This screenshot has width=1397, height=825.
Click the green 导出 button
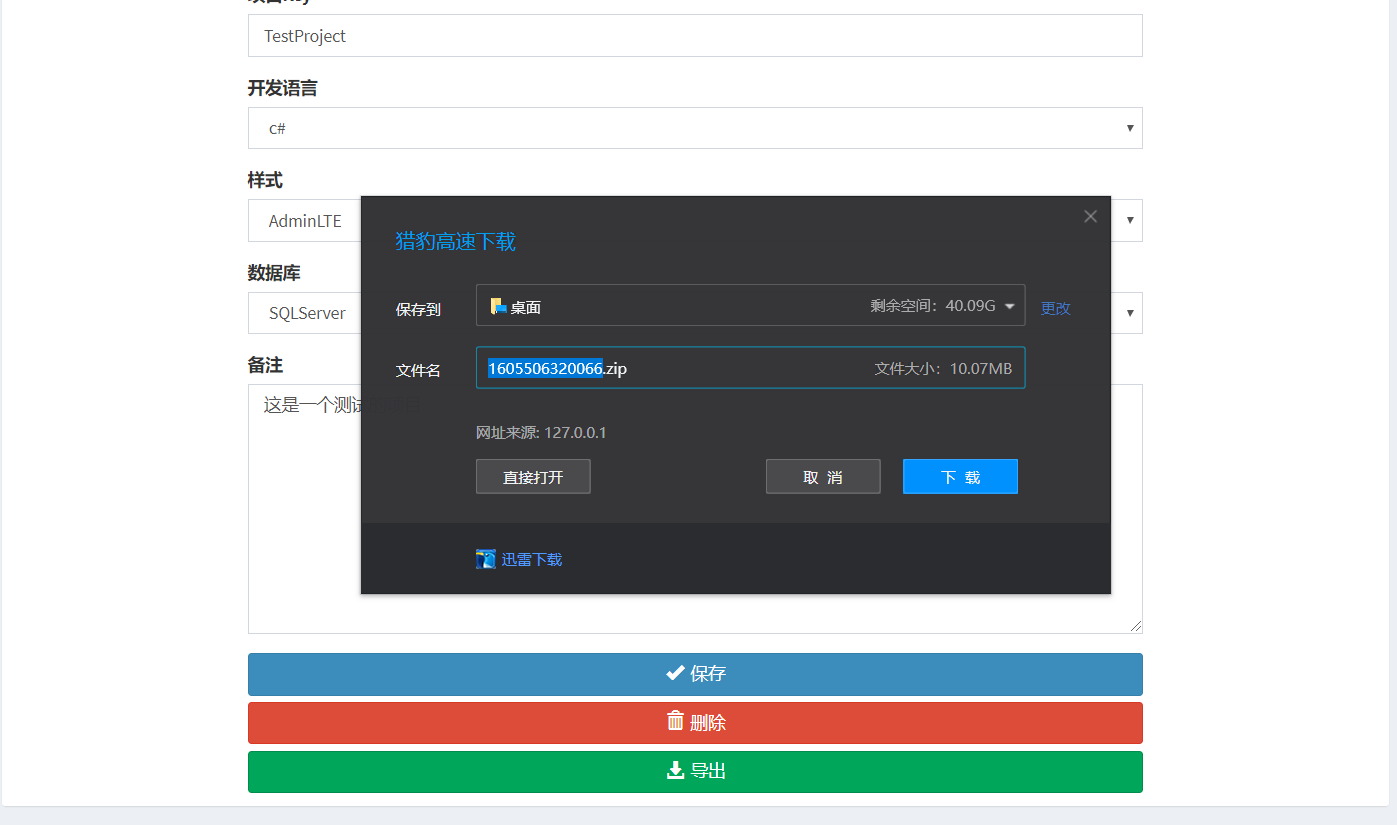click(695, 772)
